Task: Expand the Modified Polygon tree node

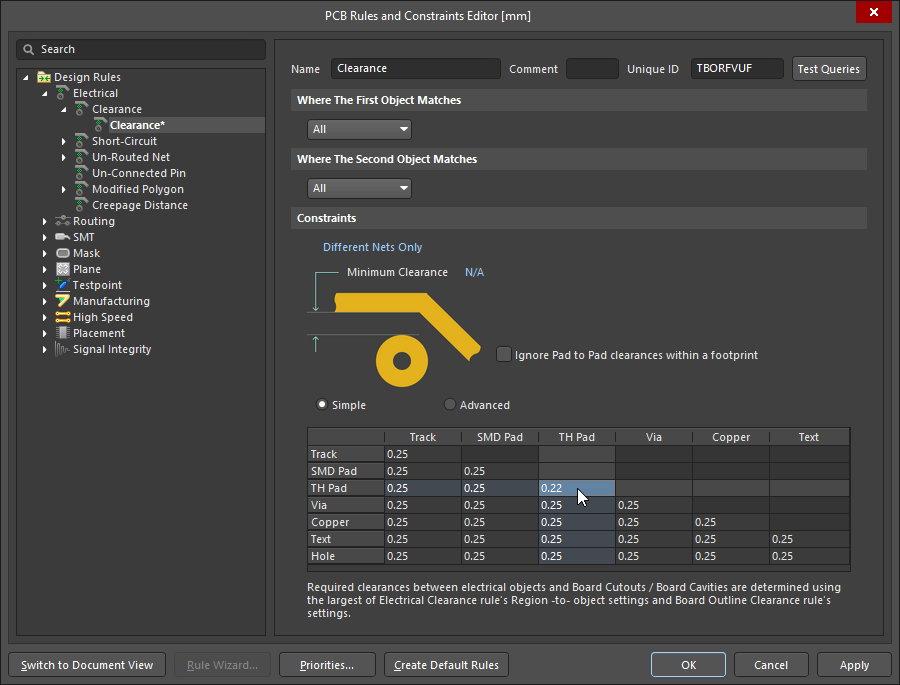Action: coord(64,189)
